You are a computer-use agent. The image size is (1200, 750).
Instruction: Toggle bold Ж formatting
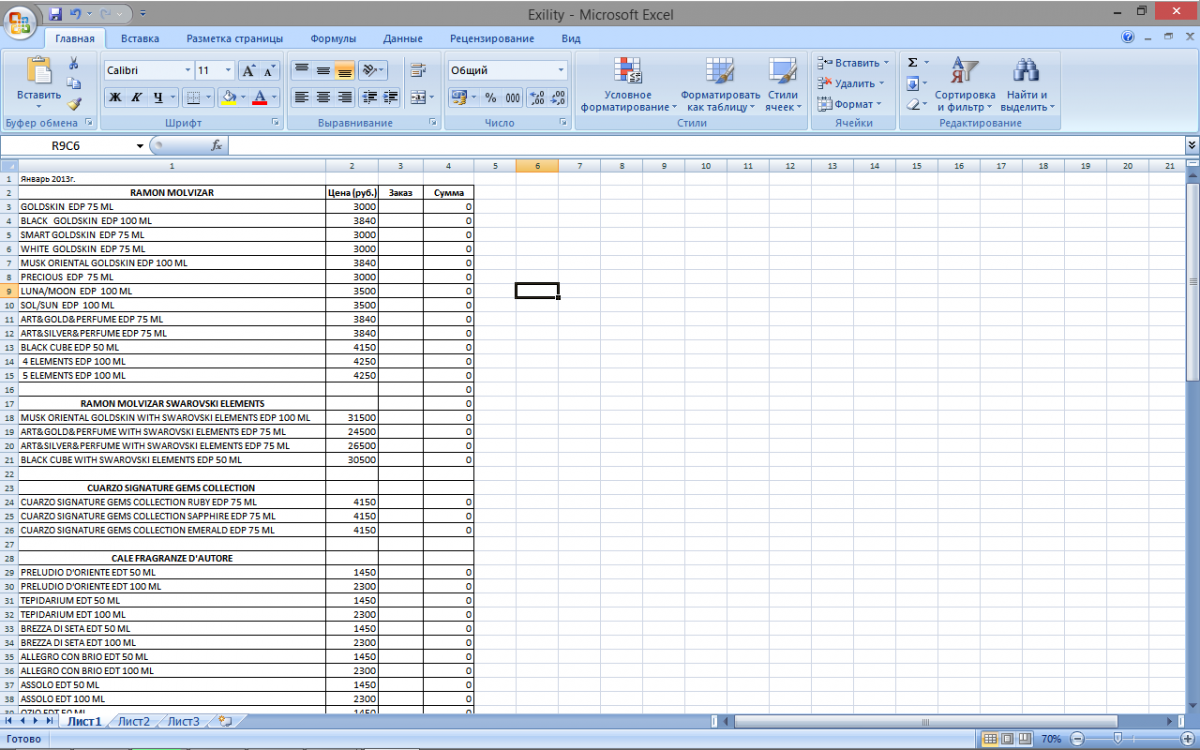115,97
